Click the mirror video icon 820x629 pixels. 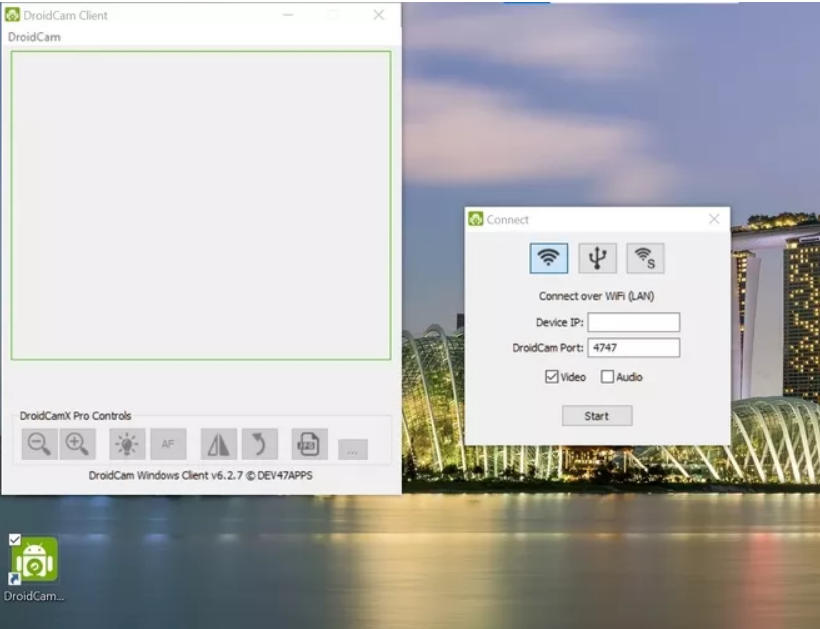coord(219,444)
